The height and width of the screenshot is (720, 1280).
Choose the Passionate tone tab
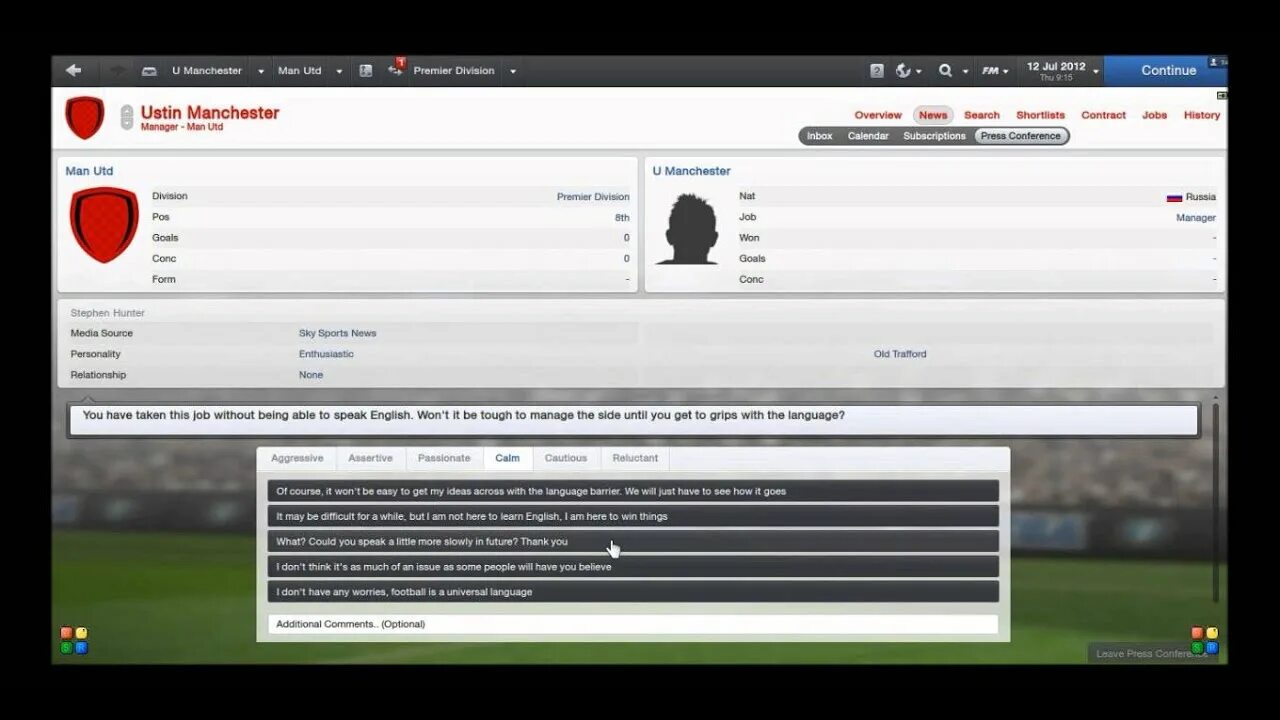[444, 458]
